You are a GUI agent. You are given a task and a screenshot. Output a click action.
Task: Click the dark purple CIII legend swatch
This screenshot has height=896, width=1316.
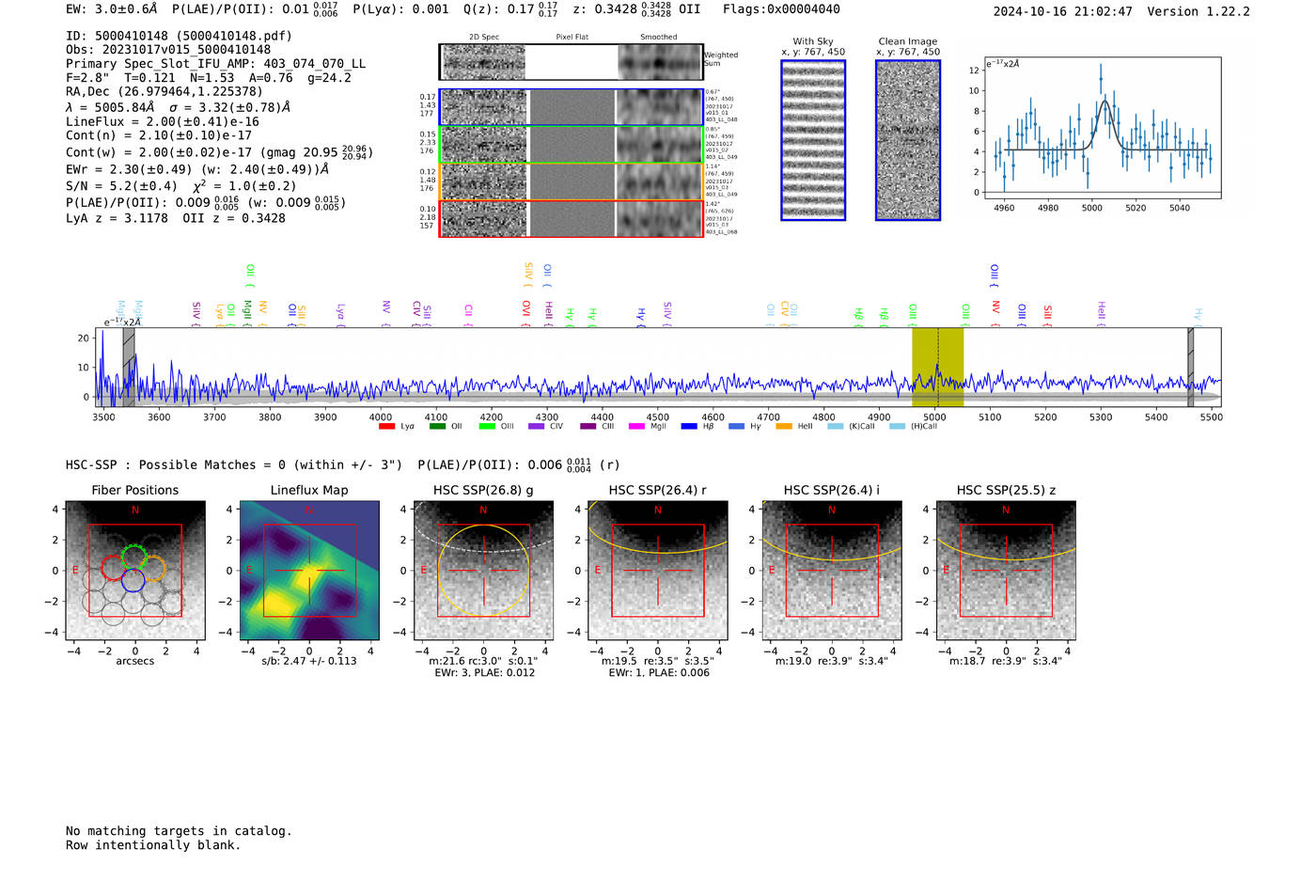588,427
